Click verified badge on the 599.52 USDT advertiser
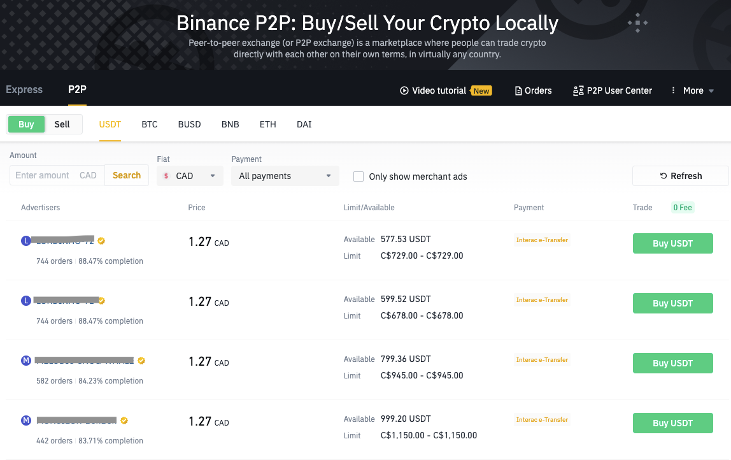This screenshot has height=460, width=731. tap(102, 301)
